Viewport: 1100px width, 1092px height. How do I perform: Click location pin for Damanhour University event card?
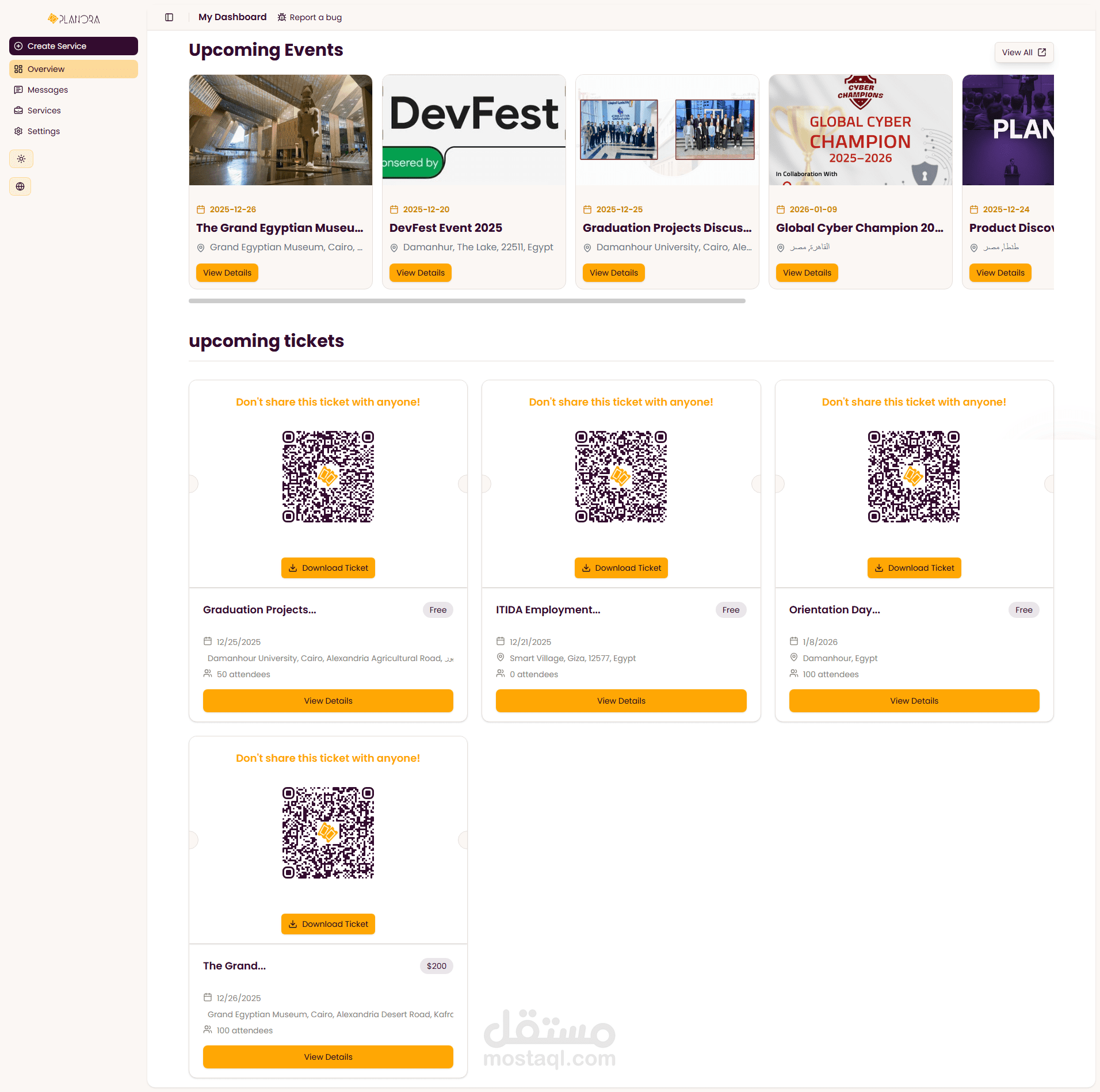click(587, 248)
